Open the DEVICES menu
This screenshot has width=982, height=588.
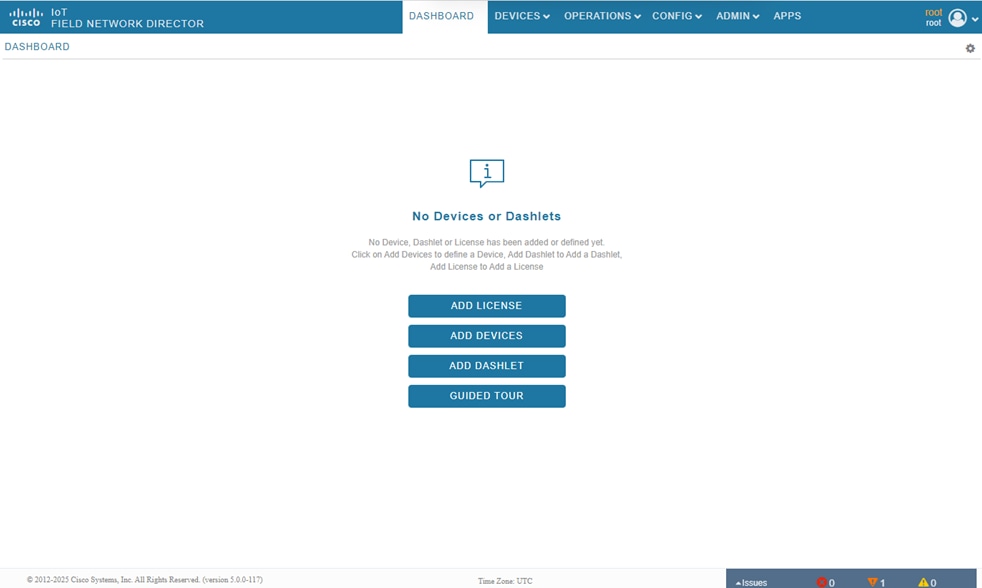[x=522, y=16]
